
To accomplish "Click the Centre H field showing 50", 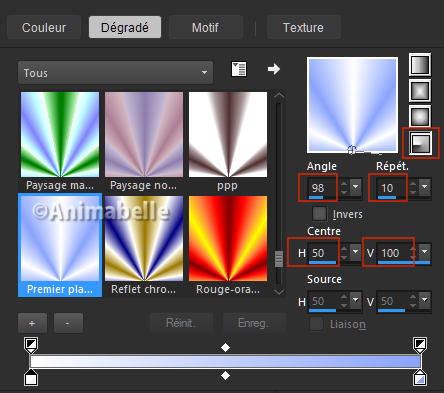I will [x=322, y=253].
